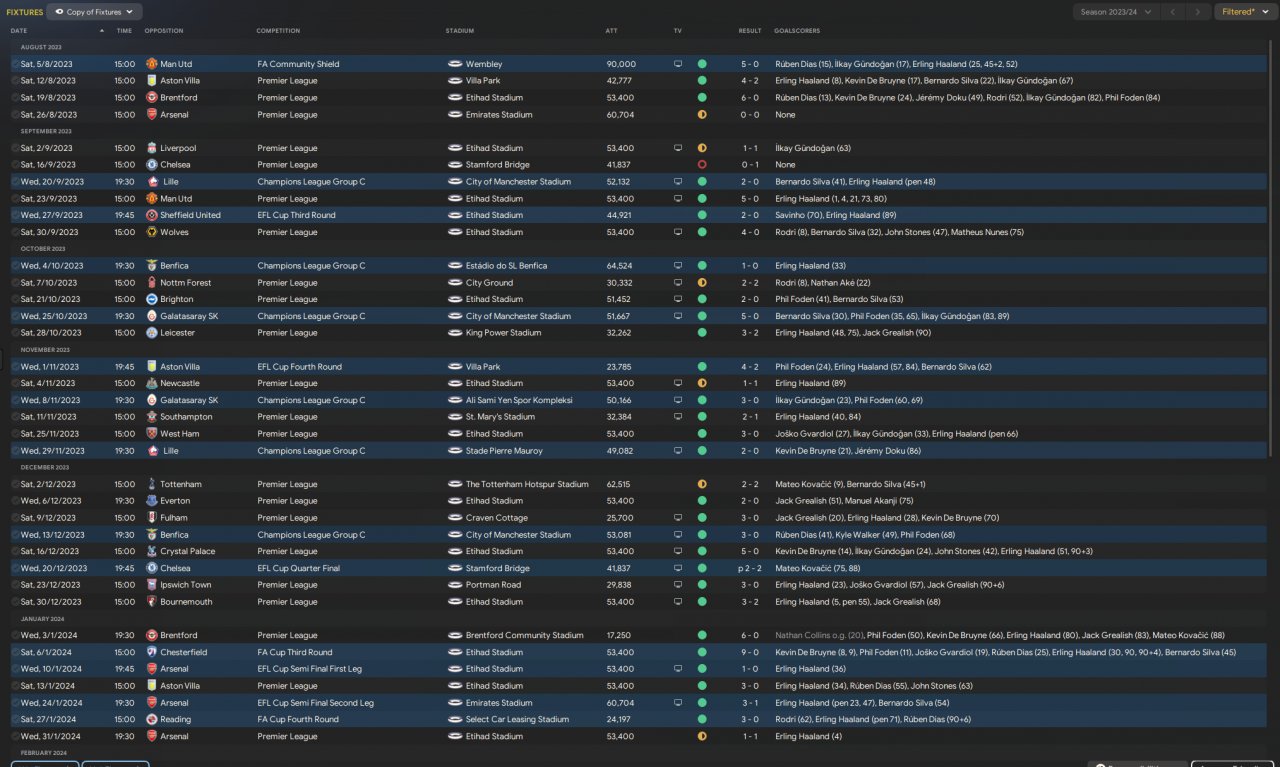
Task: Sort by the Goalscorers column header
Action: [x=797, y=31]
